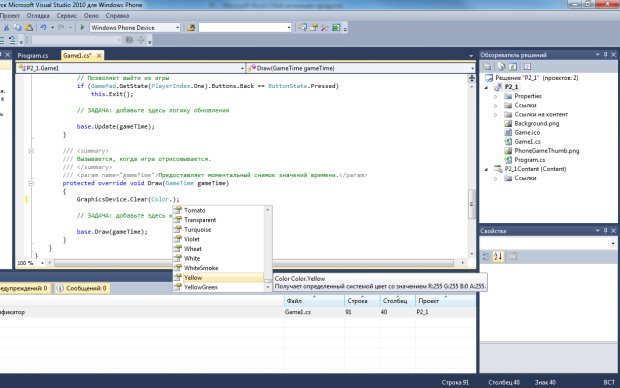
Task: Open the Draw(GameTime gameTime) member dropdown
Action: coord(472,68)
